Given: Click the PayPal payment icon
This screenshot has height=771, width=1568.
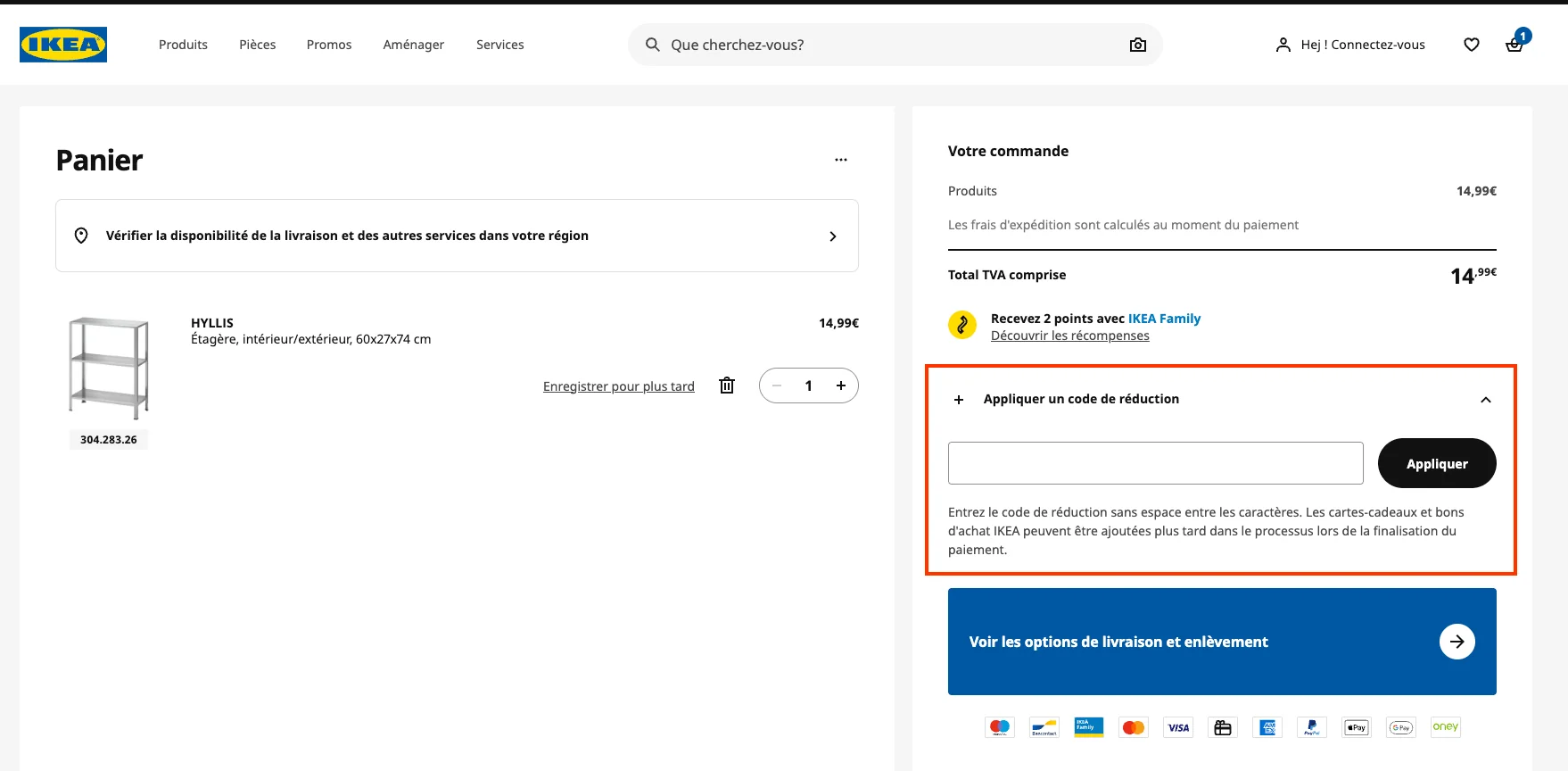Looking at the screenshot, I should (1312, 727).
